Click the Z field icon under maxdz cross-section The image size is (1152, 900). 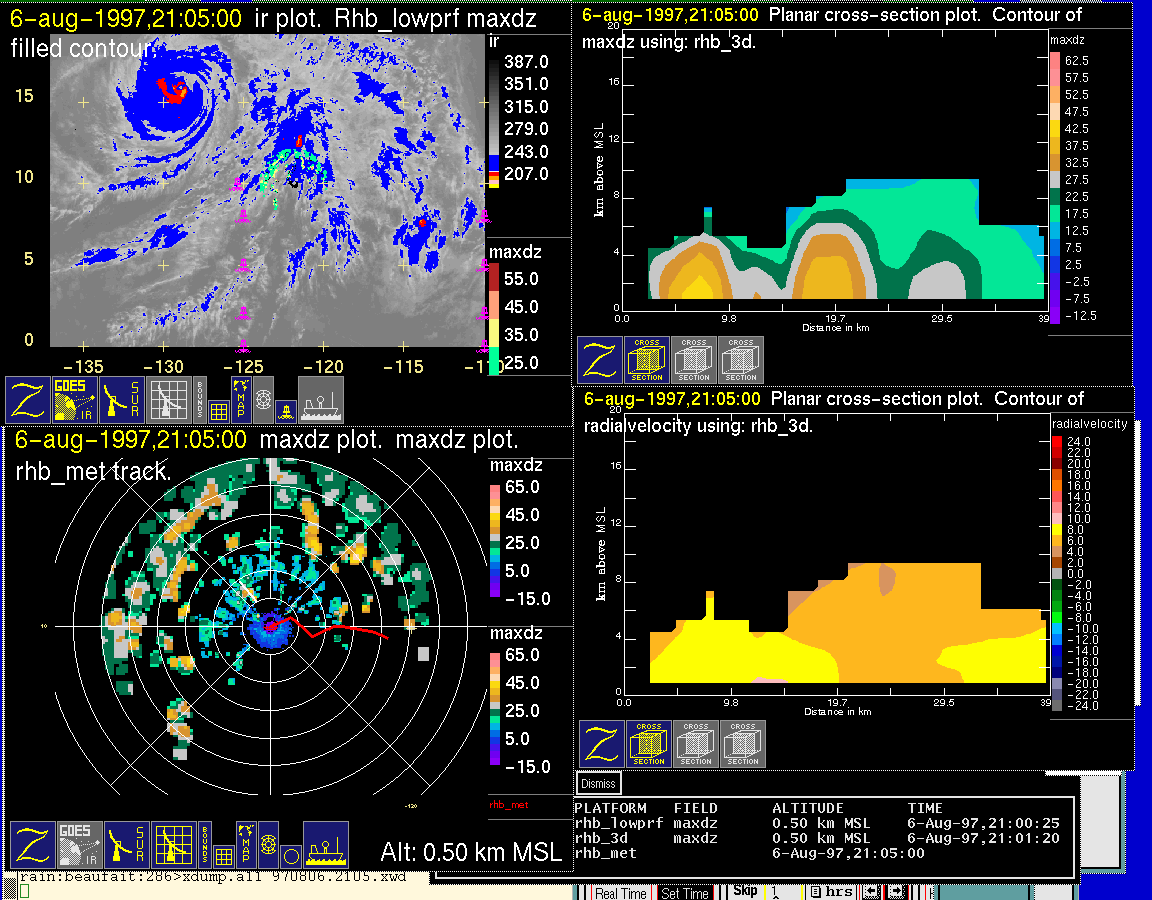600,360
